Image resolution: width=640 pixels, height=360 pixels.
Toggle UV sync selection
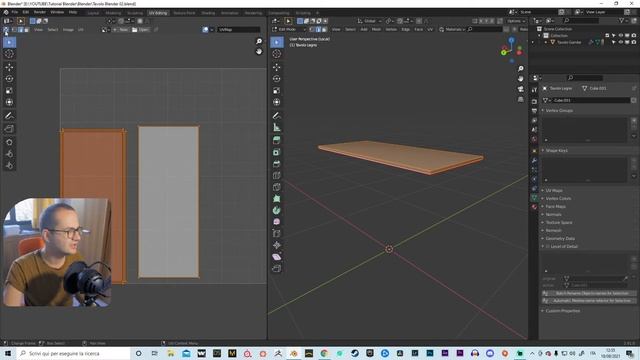point(6,30)
